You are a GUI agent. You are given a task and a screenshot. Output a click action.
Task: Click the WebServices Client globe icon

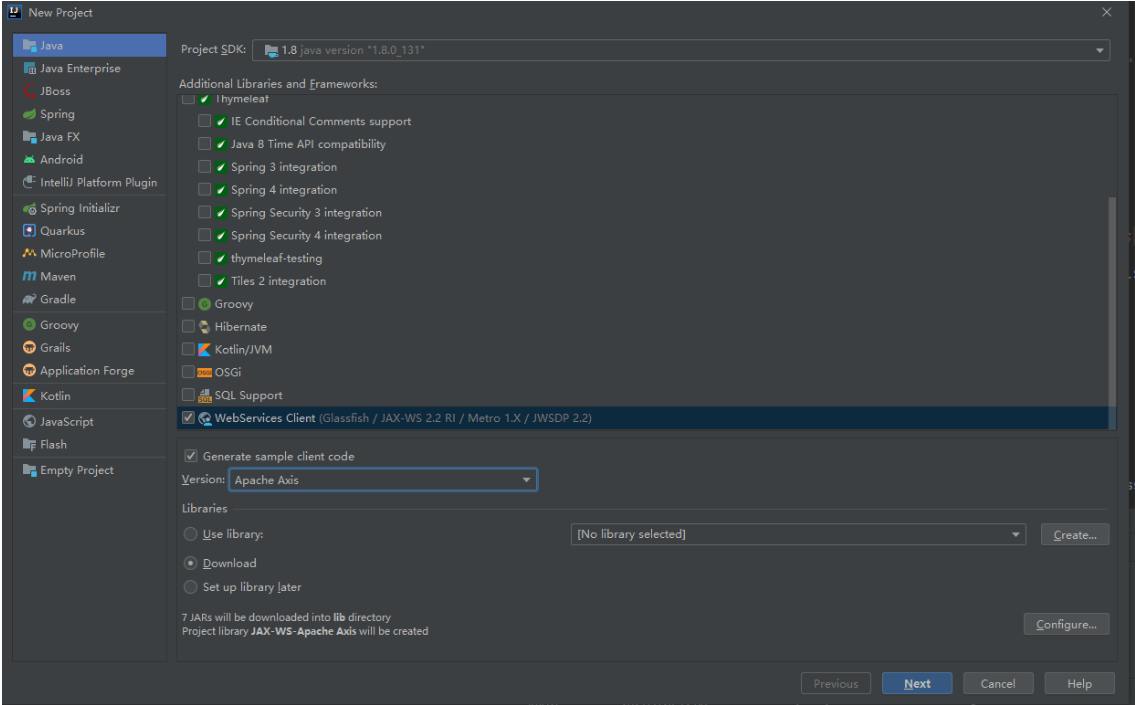click(x=205, y=418)
